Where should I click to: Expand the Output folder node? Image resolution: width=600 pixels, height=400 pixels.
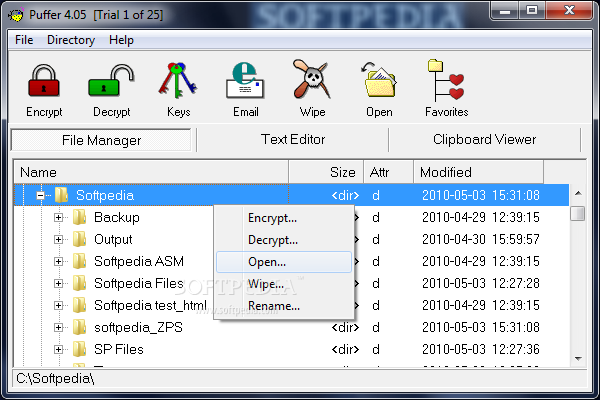(x=58, y=240)
